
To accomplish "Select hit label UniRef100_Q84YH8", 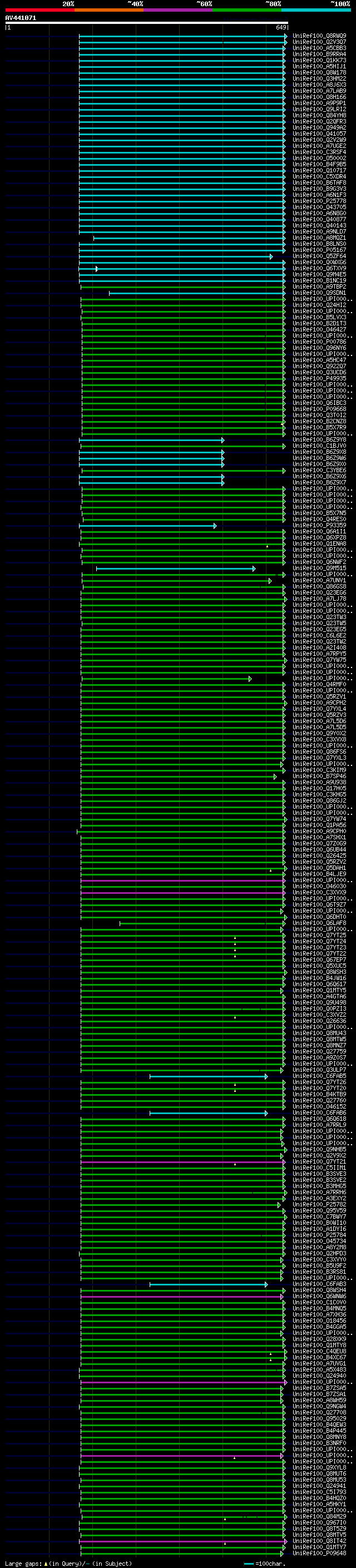I will 319,116.
